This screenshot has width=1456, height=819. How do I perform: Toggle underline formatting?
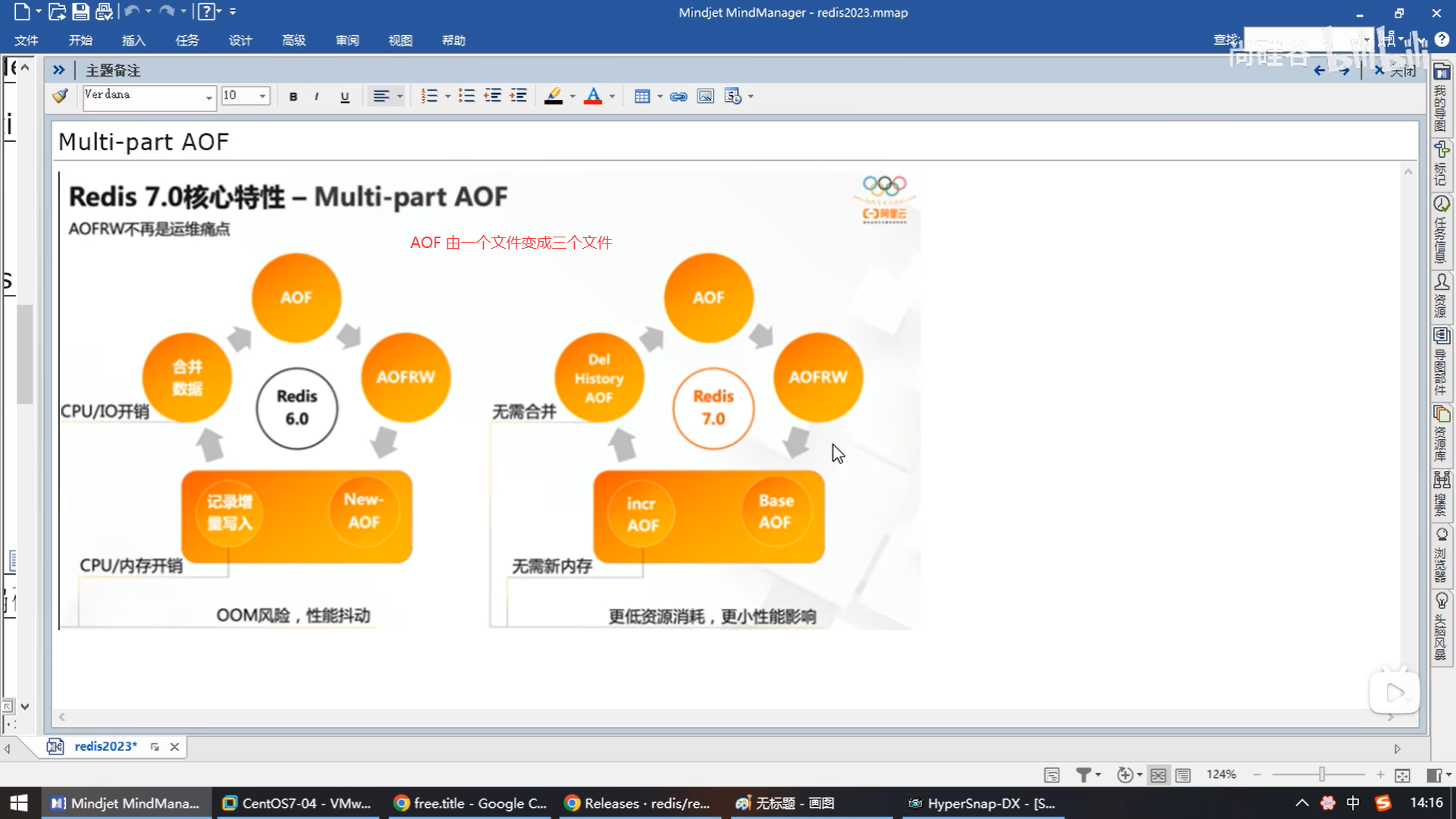pos(345,96)
